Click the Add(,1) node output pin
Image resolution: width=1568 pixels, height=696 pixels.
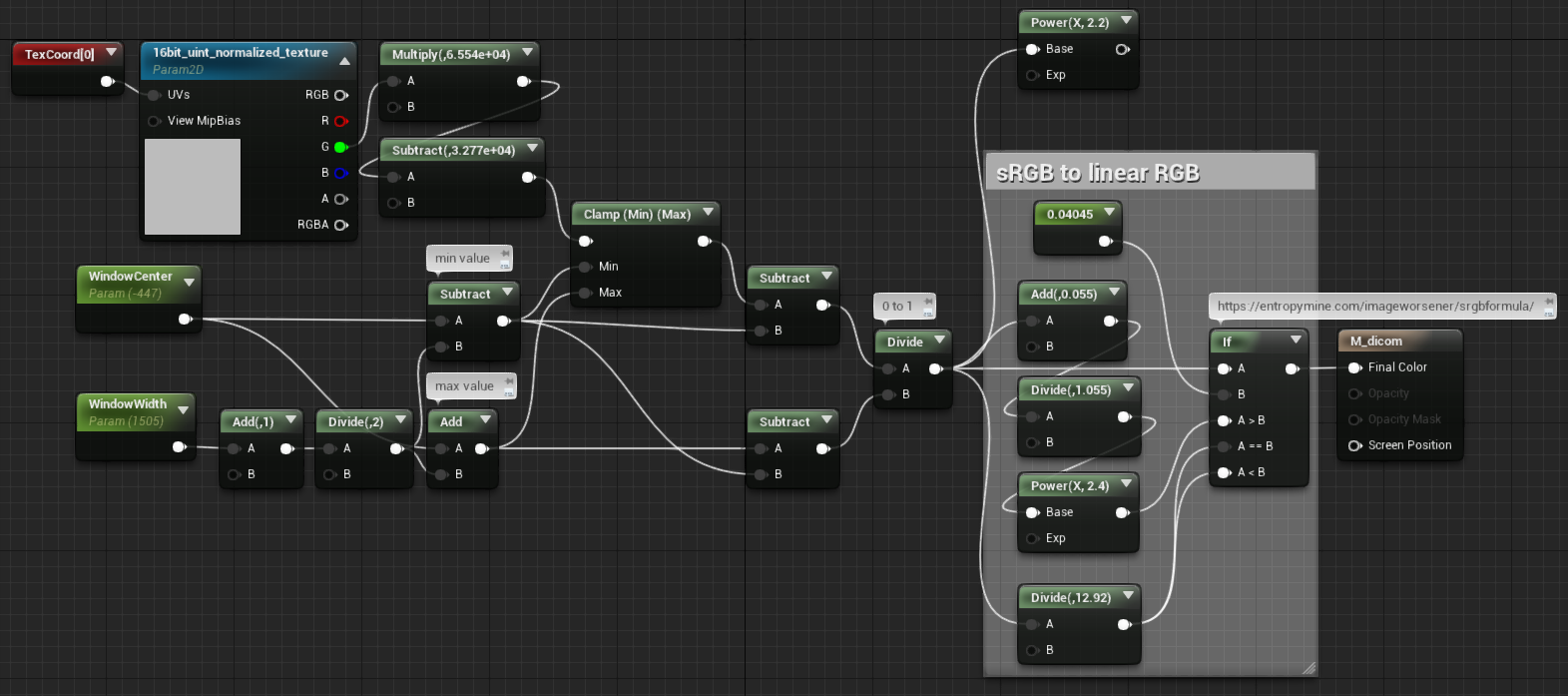click(x=286, y=448)
